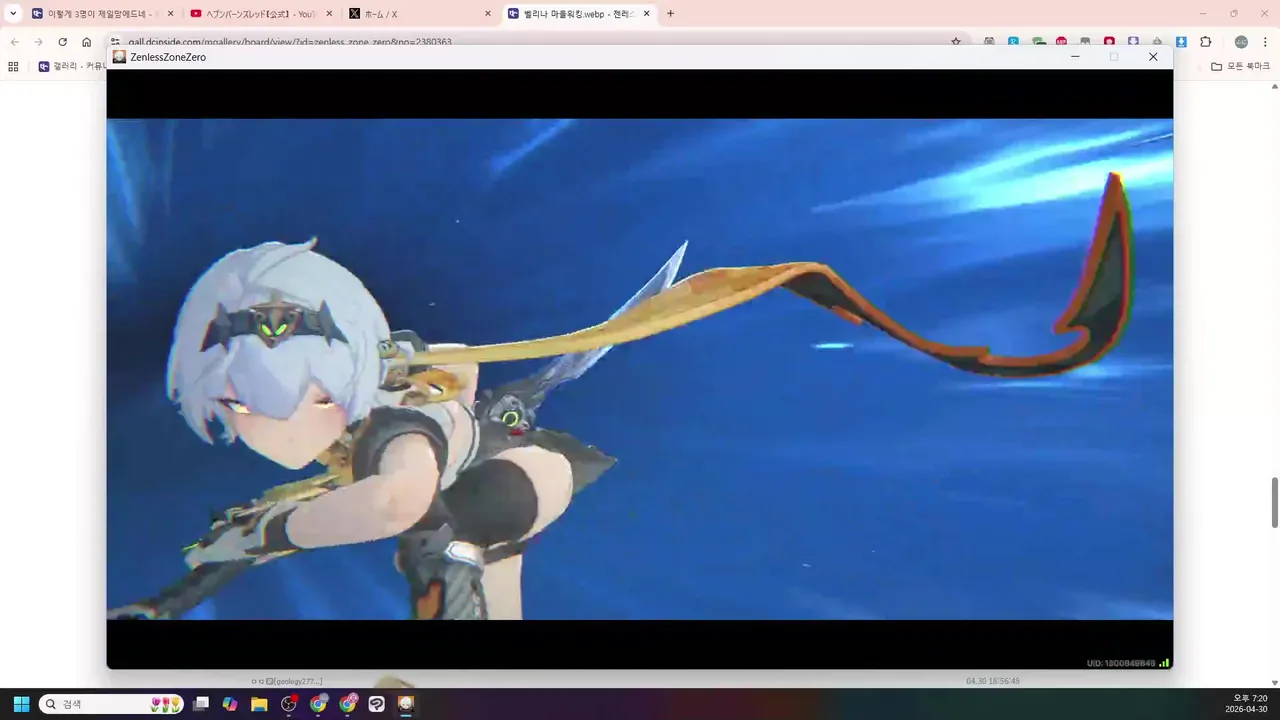Click the blue downloader extension icon
1280x720 pixels.
tap(1181, 42)
